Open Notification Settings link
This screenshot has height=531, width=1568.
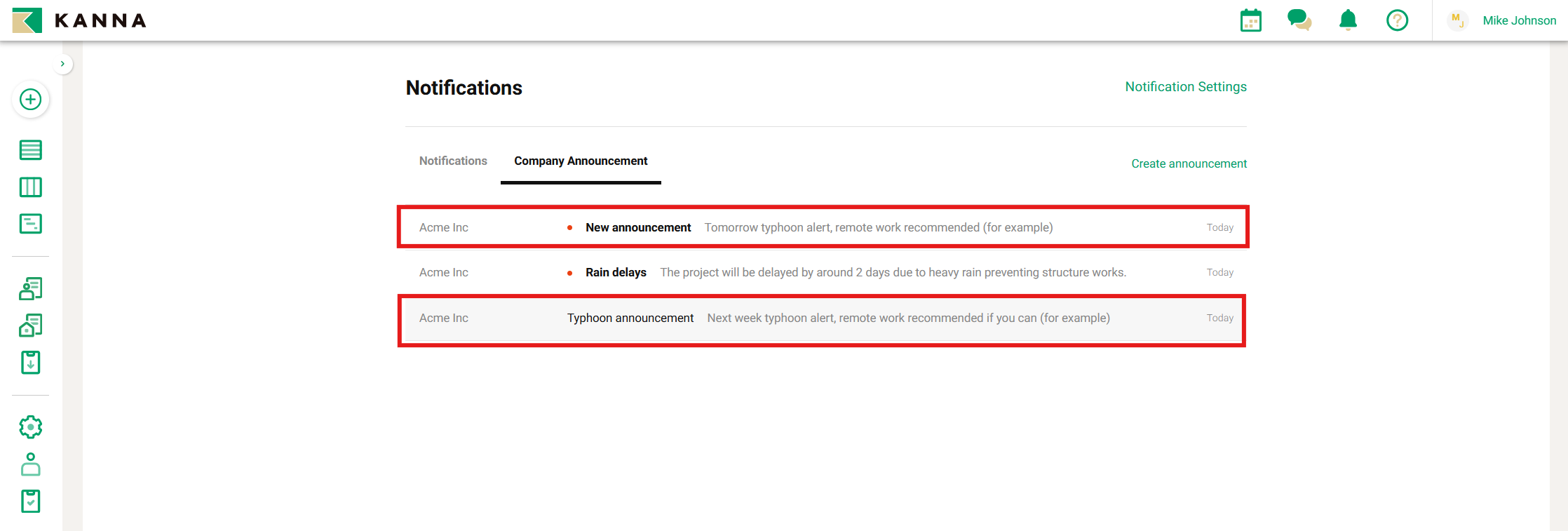1186,87
